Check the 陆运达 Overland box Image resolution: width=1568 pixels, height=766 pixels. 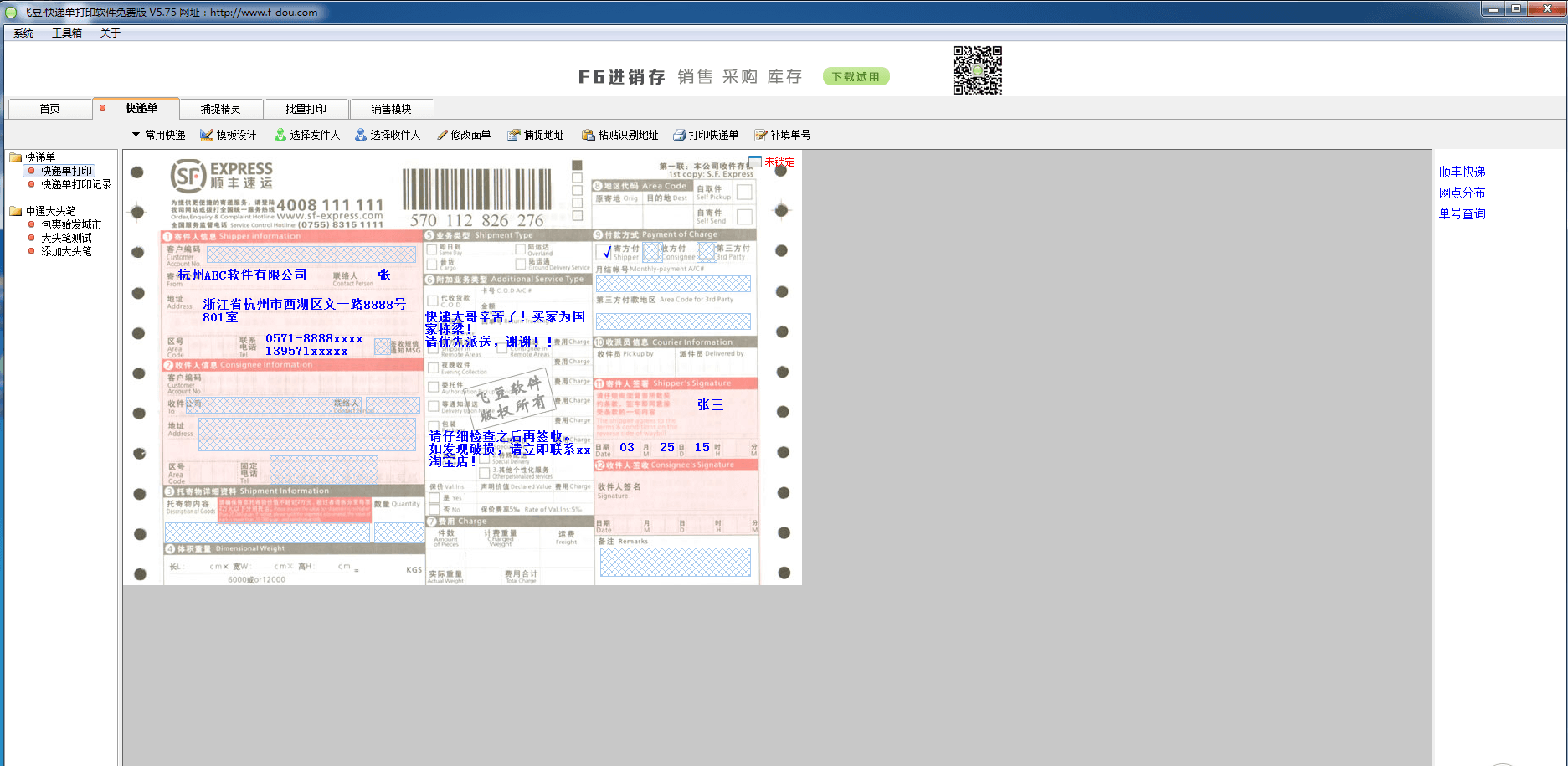pos(521,249)
